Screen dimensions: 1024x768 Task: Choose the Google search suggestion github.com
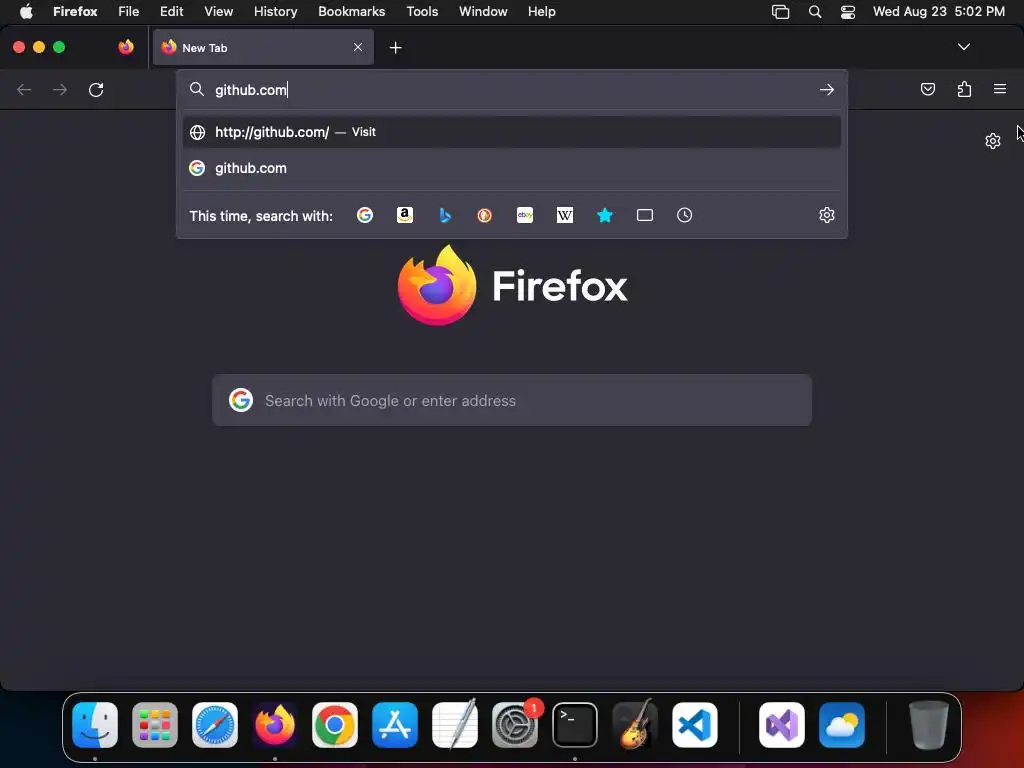click(x=511, y=168)
